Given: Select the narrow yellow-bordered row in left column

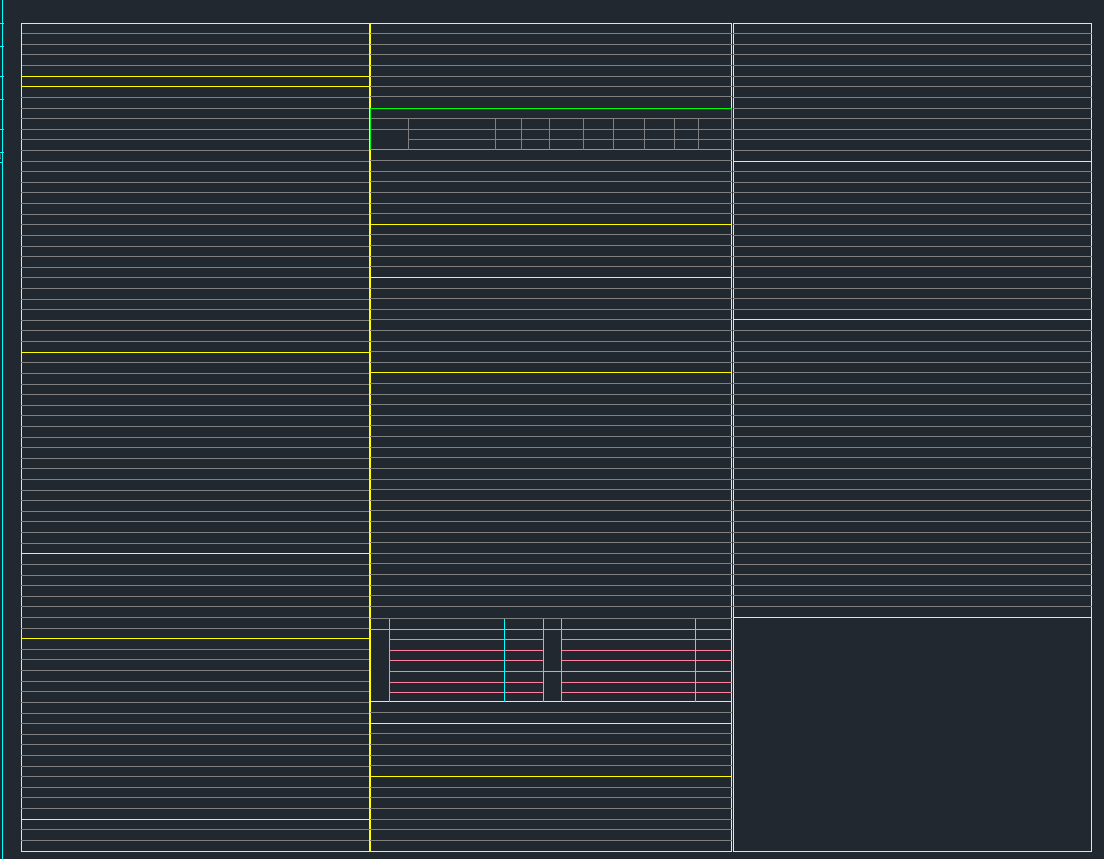Looking at the screenshot, I should (x=195, y=81).
